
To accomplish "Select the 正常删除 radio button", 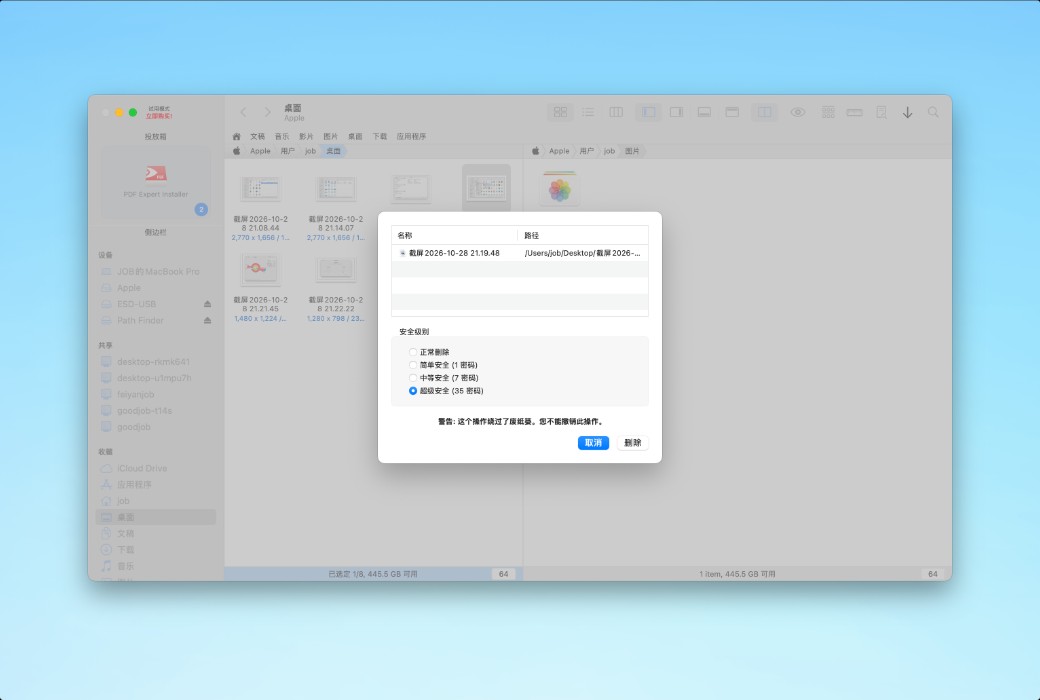I will (413, 352).
